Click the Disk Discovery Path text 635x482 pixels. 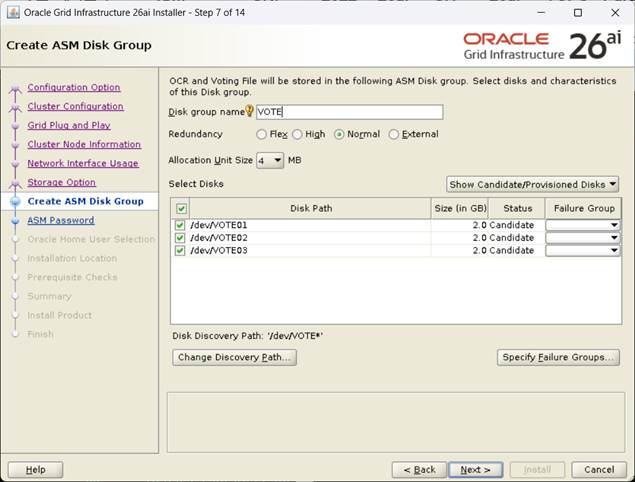click(247, 336)
